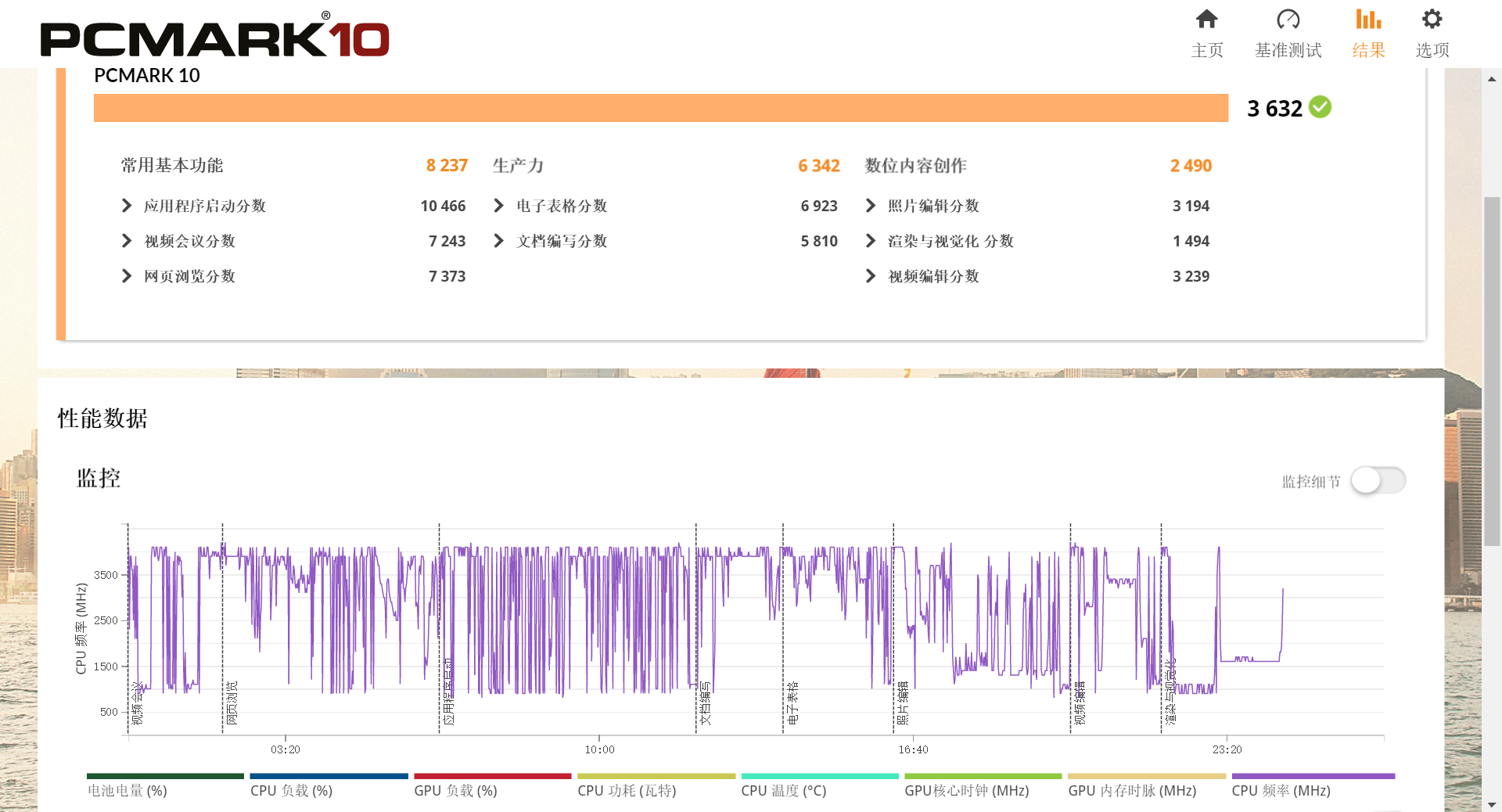Click the score value 1 494
The image size is (1502, 812).
1191,241
